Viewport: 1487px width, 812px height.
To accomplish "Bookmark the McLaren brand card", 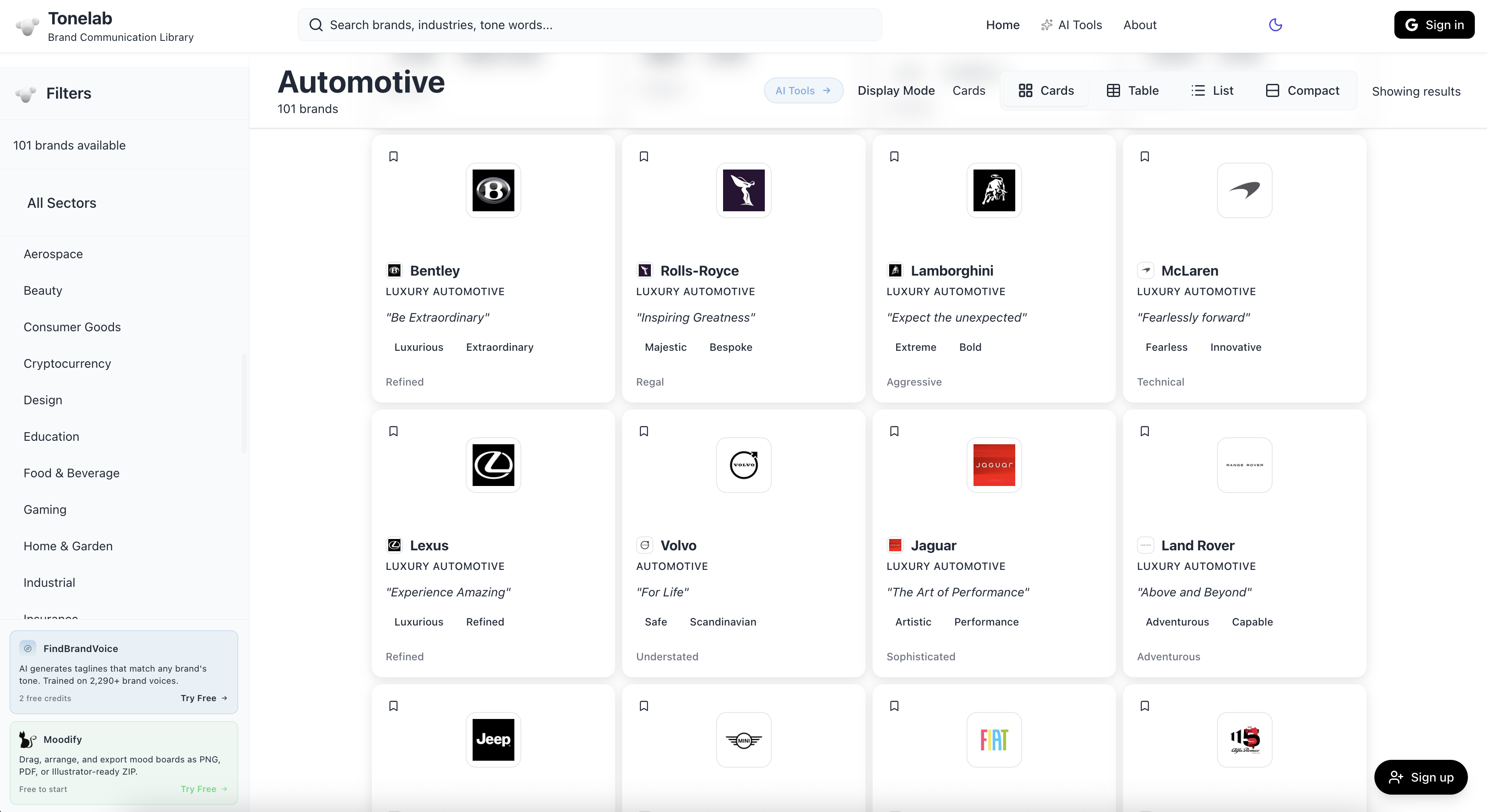I will (x=1145, y=156).
